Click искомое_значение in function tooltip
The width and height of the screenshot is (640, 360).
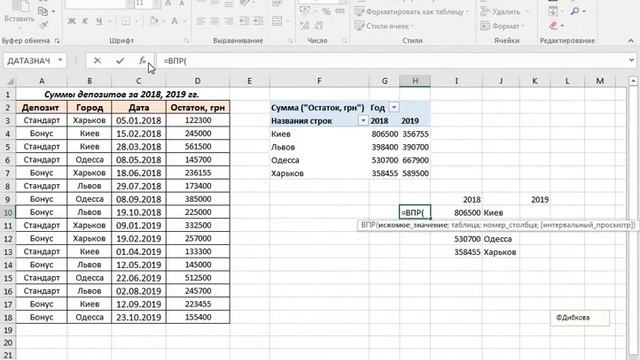[413, 225]
